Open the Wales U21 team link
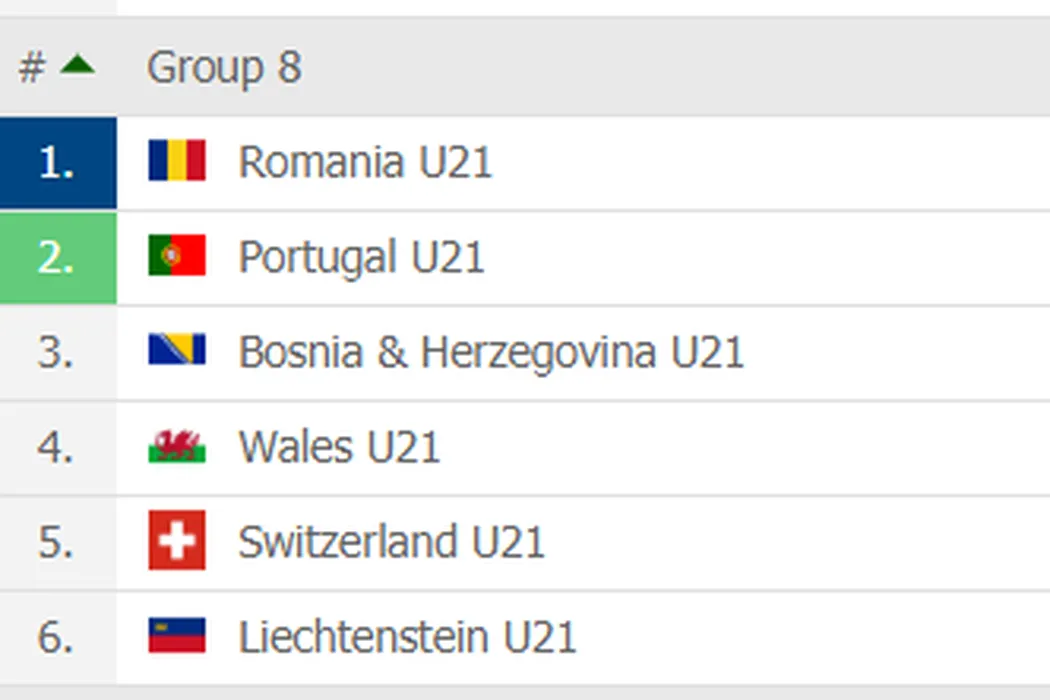 tap(339, 447)
